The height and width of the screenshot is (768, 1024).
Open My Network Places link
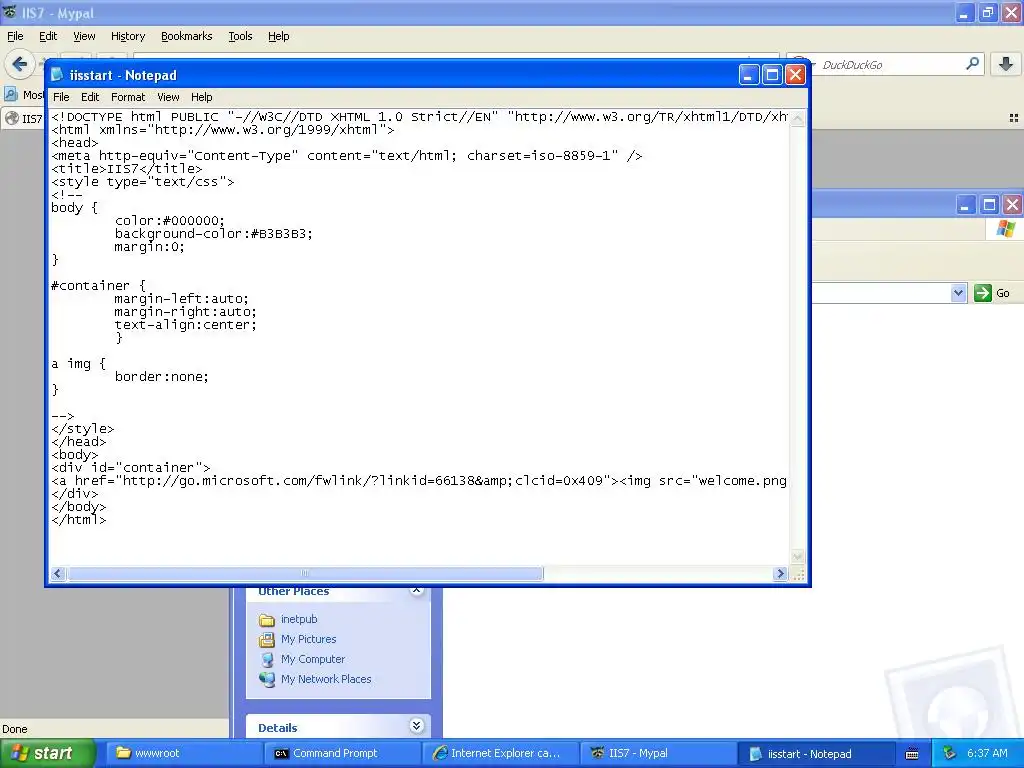(x=326, y=679)
